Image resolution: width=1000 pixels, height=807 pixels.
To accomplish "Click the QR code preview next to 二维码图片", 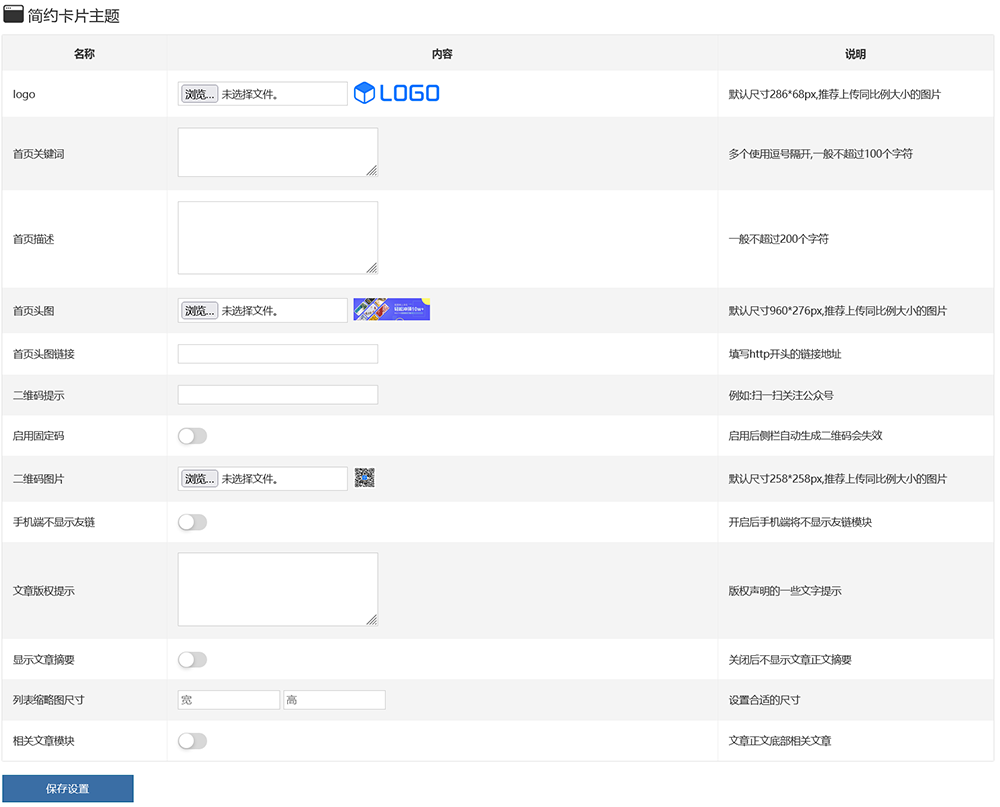I will (x=364, y=478).
